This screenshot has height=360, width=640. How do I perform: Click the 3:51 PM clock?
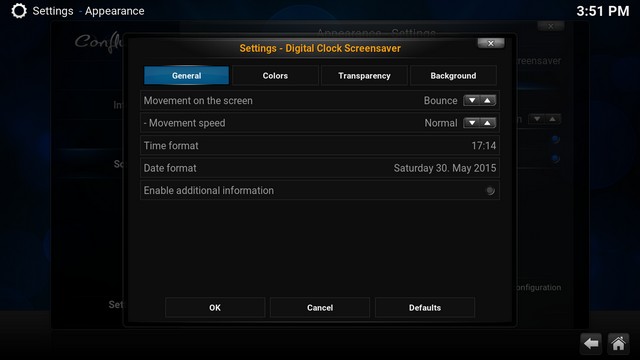click(x=603, y=11)
